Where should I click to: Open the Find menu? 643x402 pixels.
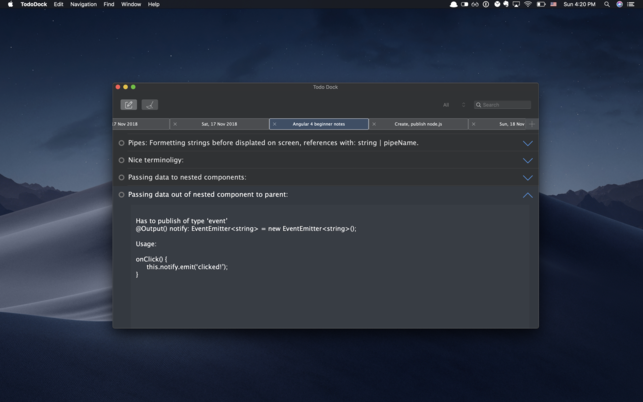coord(109,4)
